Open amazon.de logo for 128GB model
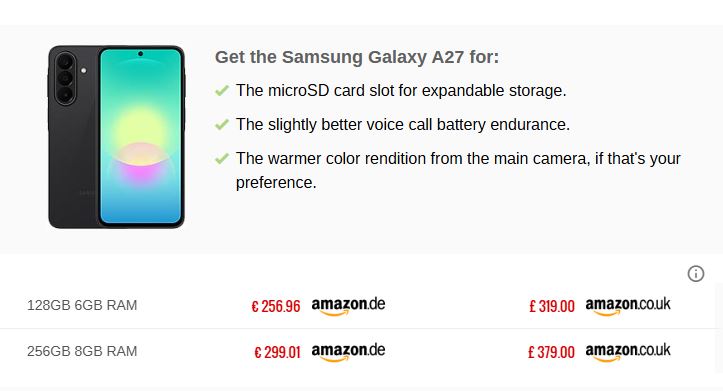723x391 pixels. [348, 306]
